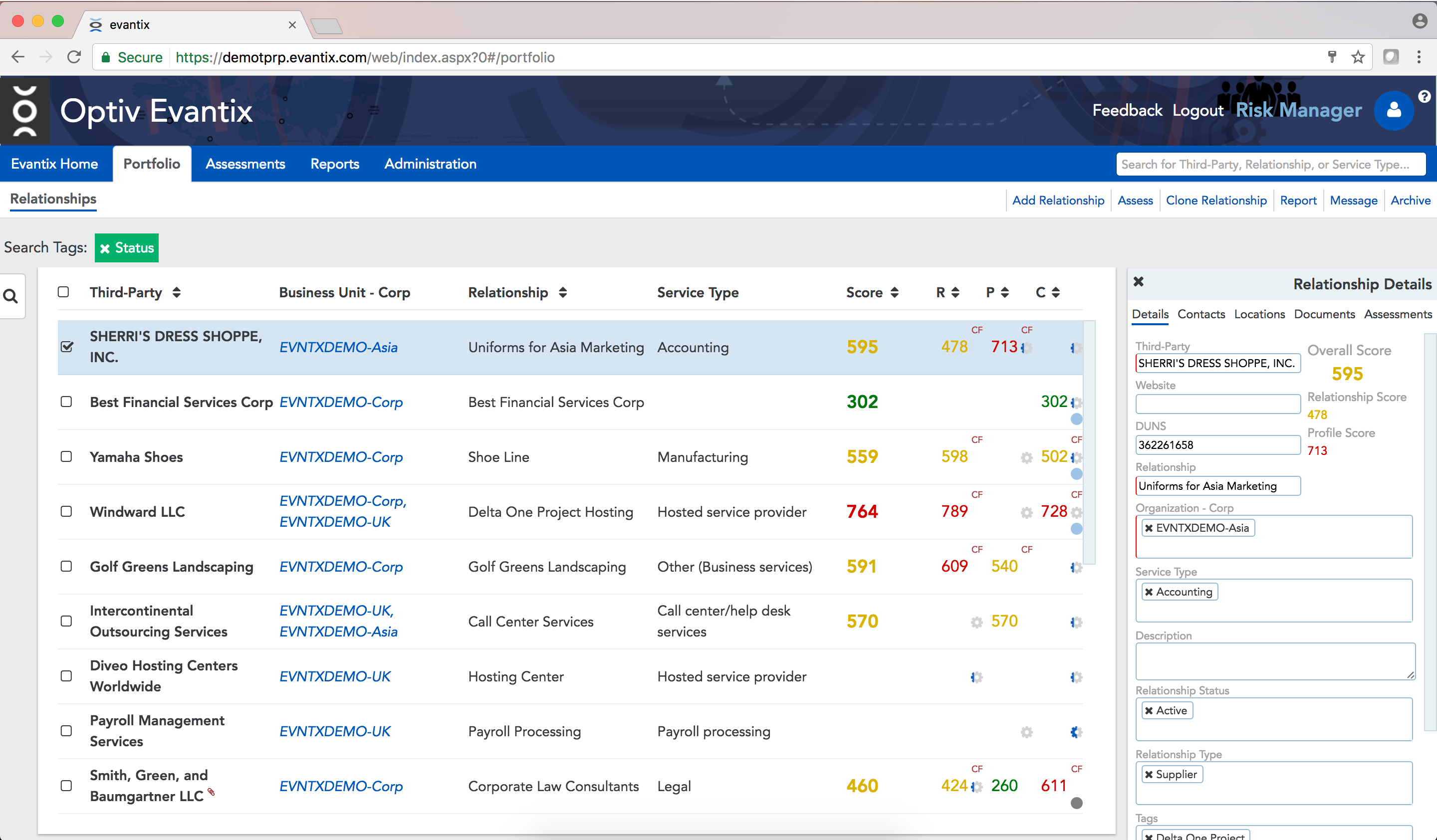Check the Windward LLC row checkbox
Viewport: 1437px width, 840px height.
[66, 511]
